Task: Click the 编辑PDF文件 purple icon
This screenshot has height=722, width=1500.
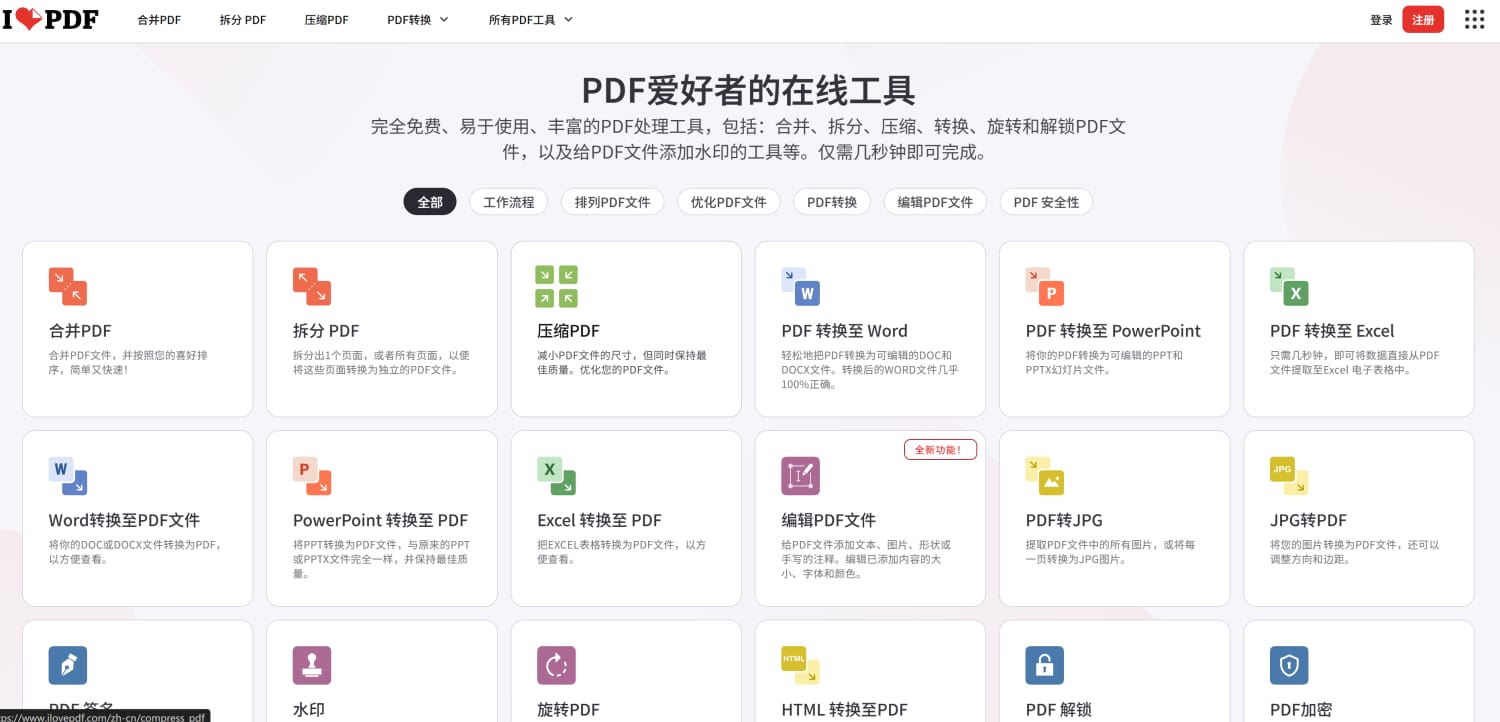Action: coord(801,476)
